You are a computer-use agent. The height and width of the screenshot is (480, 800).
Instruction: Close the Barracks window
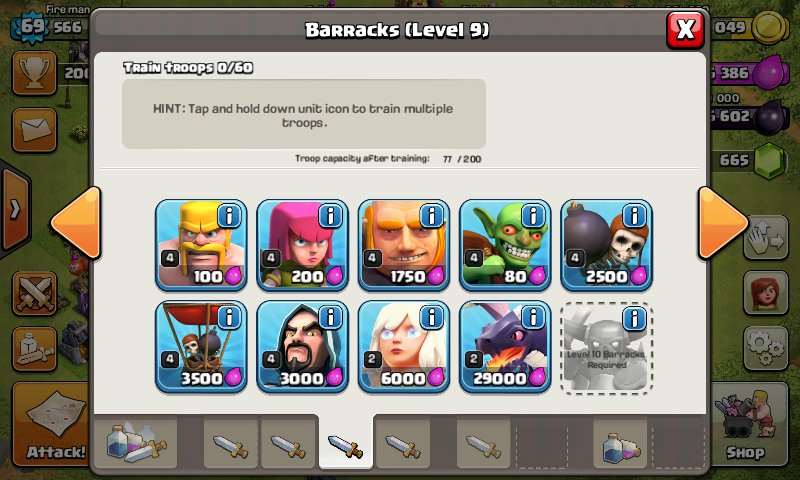[x=685, y=30]
